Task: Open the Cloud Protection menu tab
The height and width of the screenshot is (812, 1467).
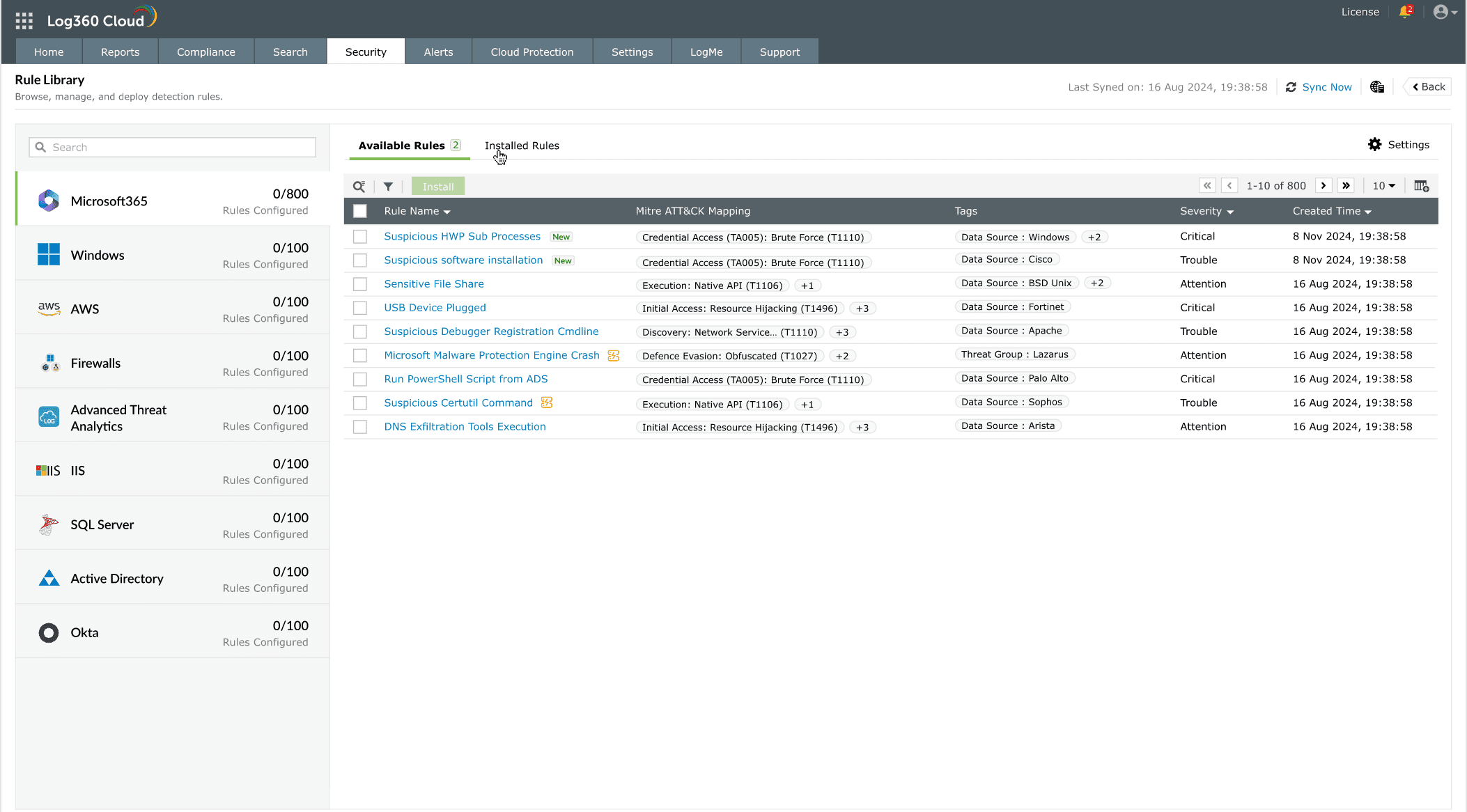Action: point(531,52)
